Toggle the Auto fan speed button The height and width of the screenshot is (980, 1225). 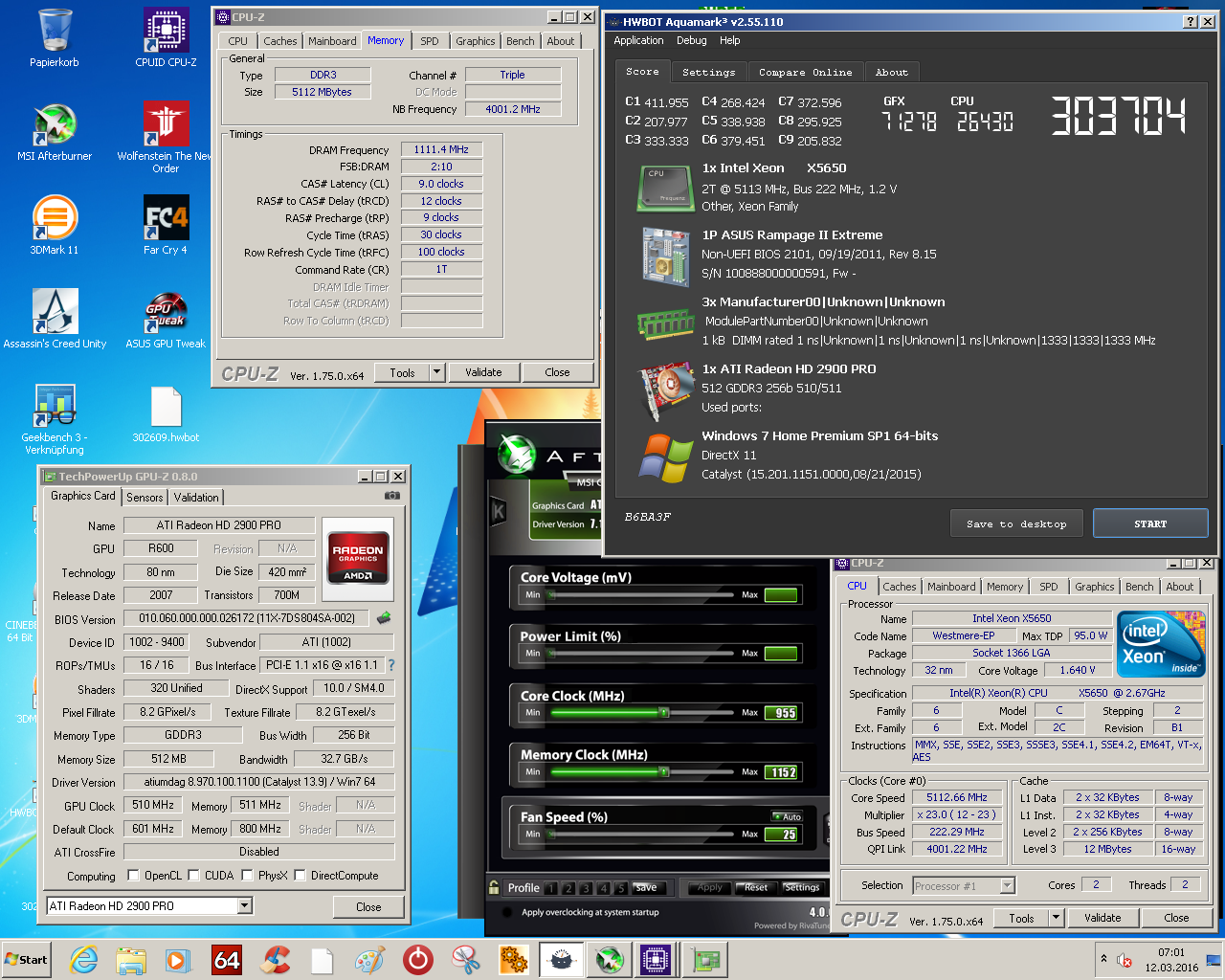pos(787,816)
